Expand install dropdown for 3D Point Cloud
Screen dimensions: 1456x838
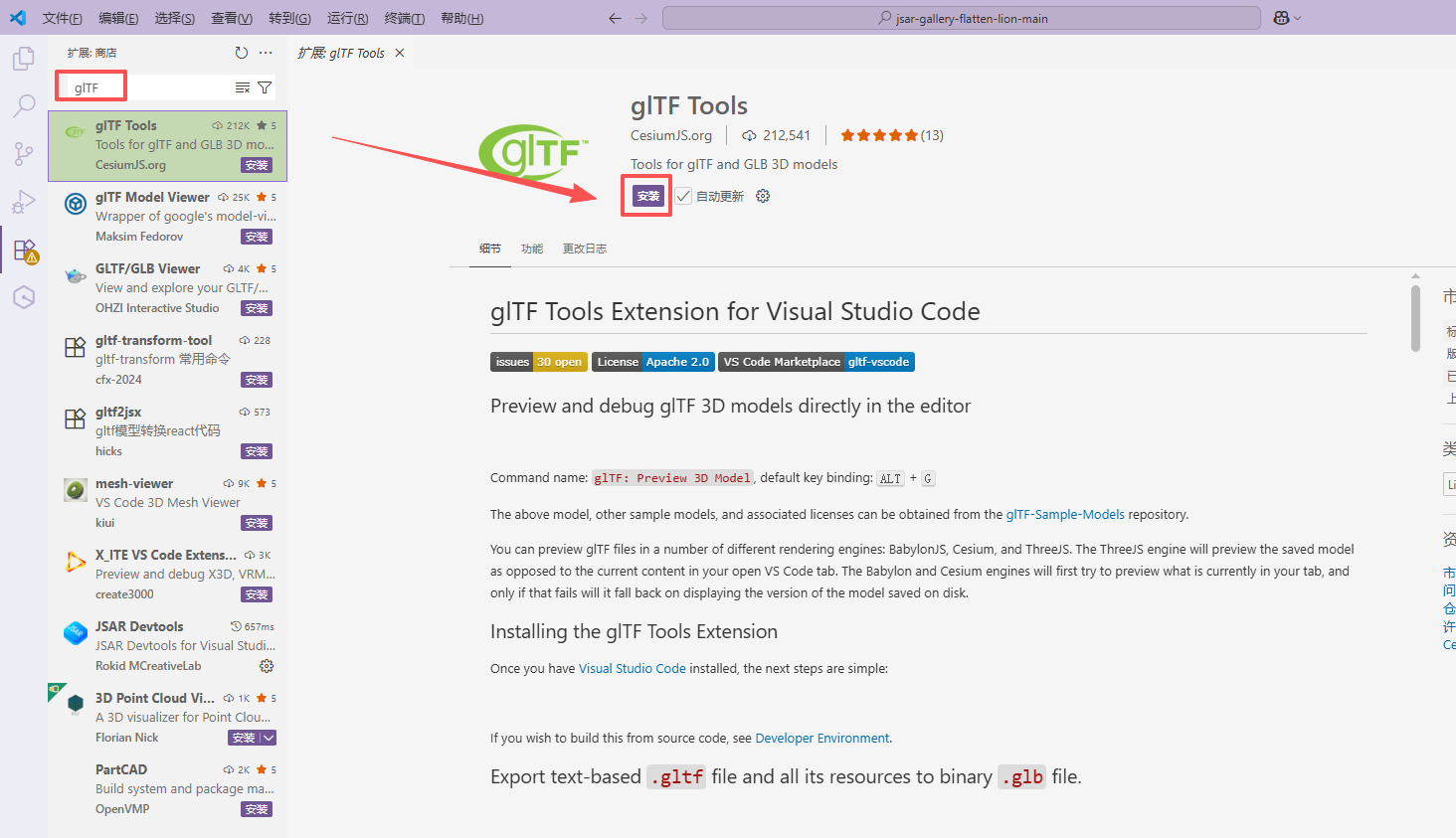pyautogui.click(x=269, y=738)
